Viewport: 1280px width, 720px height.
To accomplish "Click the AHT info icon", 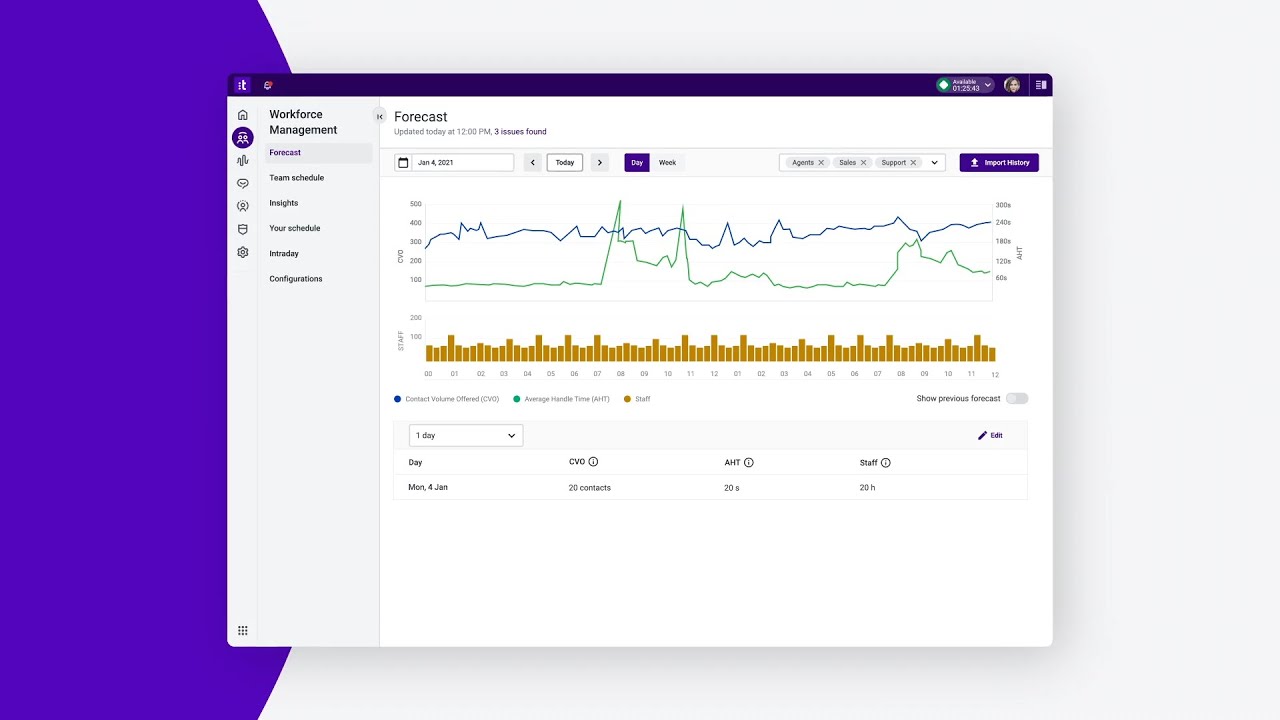I will pyautogui.click(x=749, y=462).
